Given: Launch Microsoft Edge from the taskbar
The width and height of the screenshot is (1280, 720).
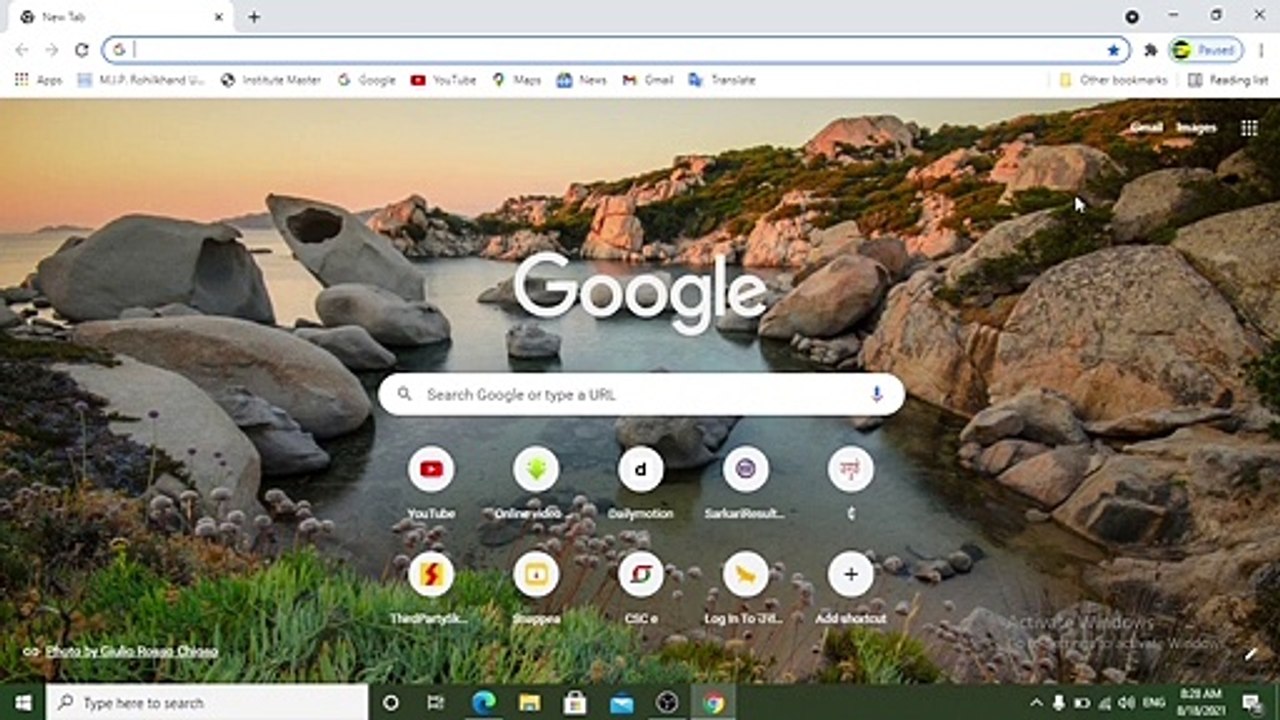Looking at the screenshot, I should [484, 703].
